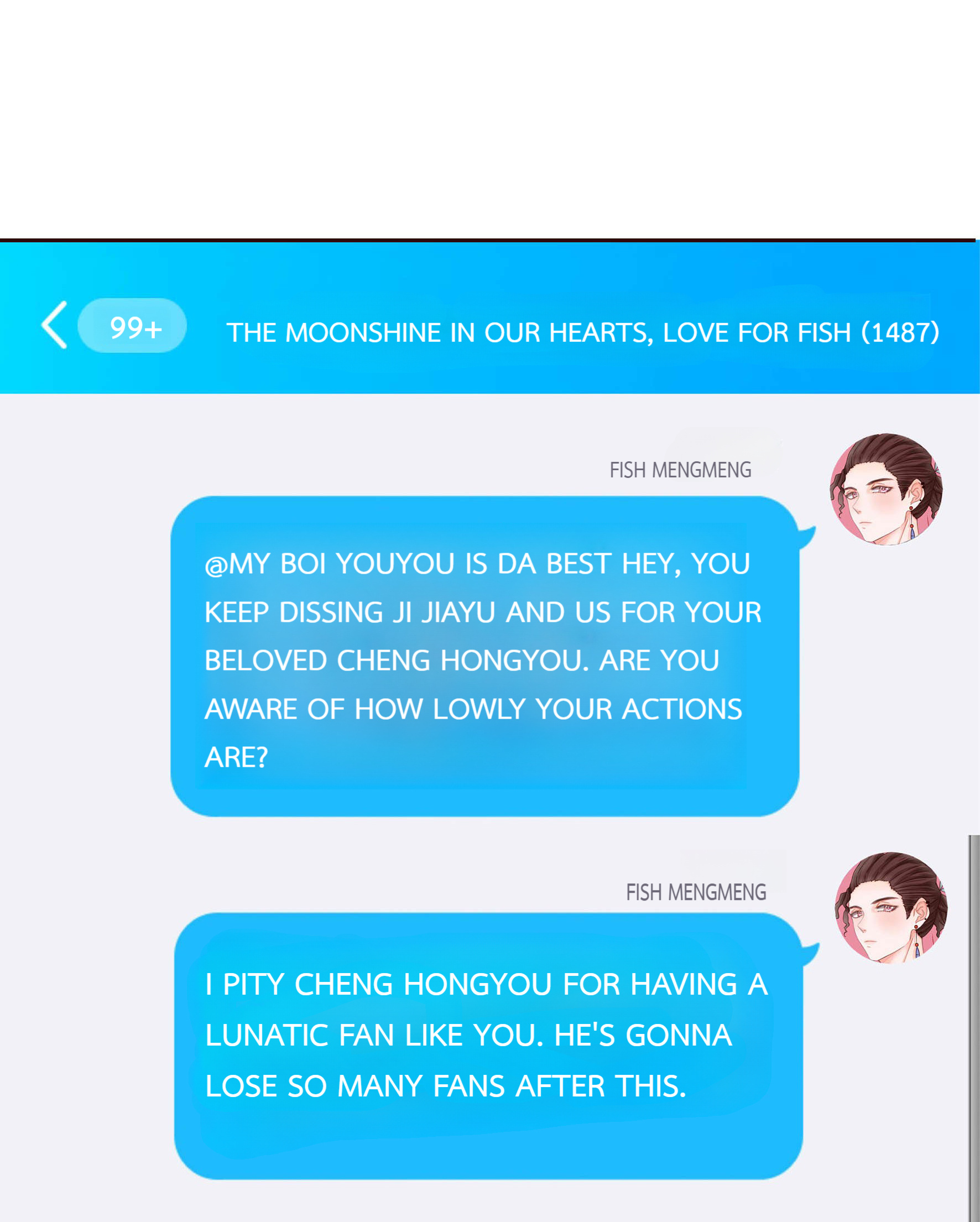Tap the message mentioning Ji Jiayu
The image size is (980, 1222).
[485, 656]
